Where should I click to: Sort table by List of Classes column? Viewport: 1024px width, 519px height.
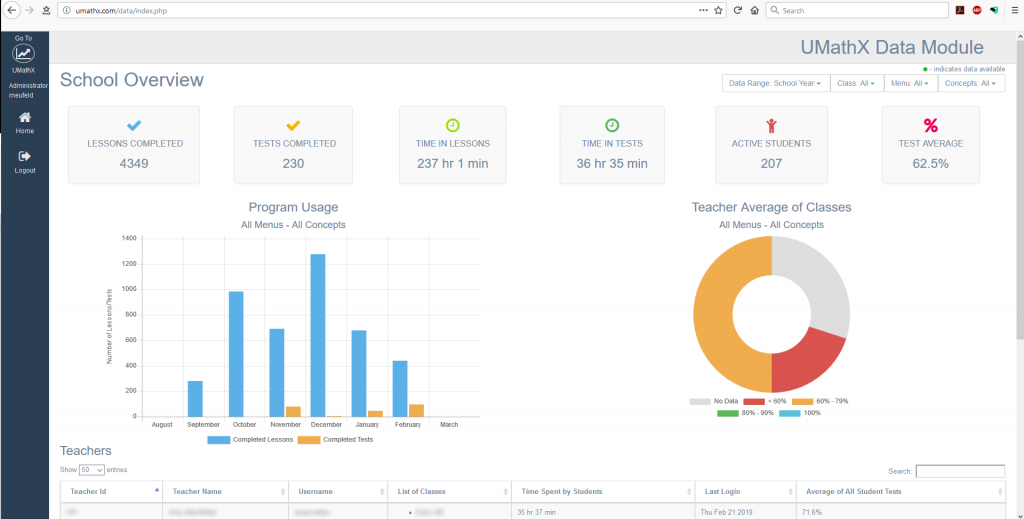450,492
